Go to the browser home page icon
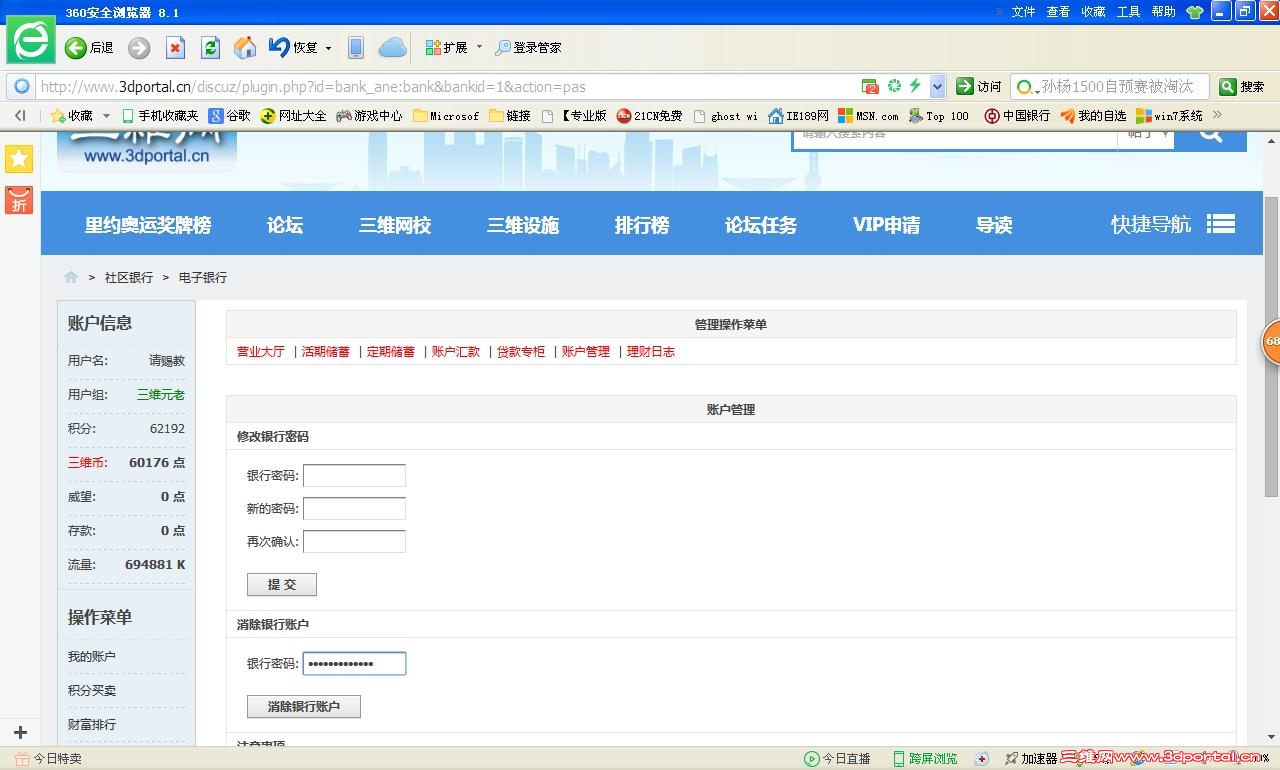This screenshot has height=770, width=1280. tap(245, 47)
